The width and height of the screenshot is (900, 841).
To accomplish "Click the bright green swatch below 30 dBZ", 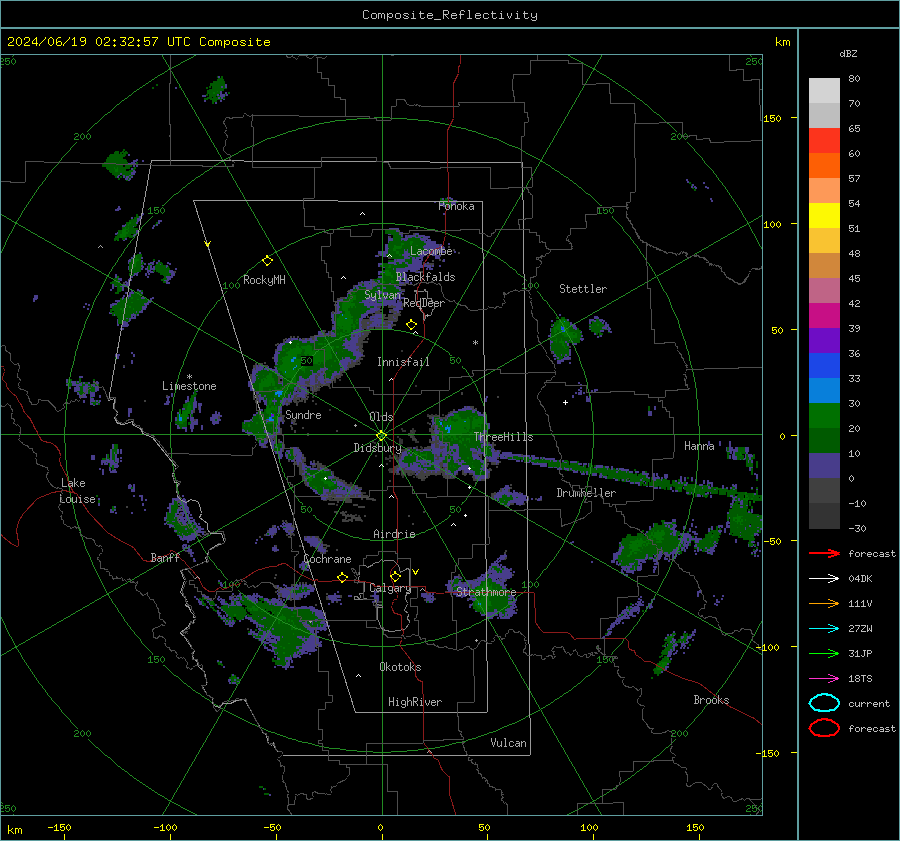I will click(824, 415).
